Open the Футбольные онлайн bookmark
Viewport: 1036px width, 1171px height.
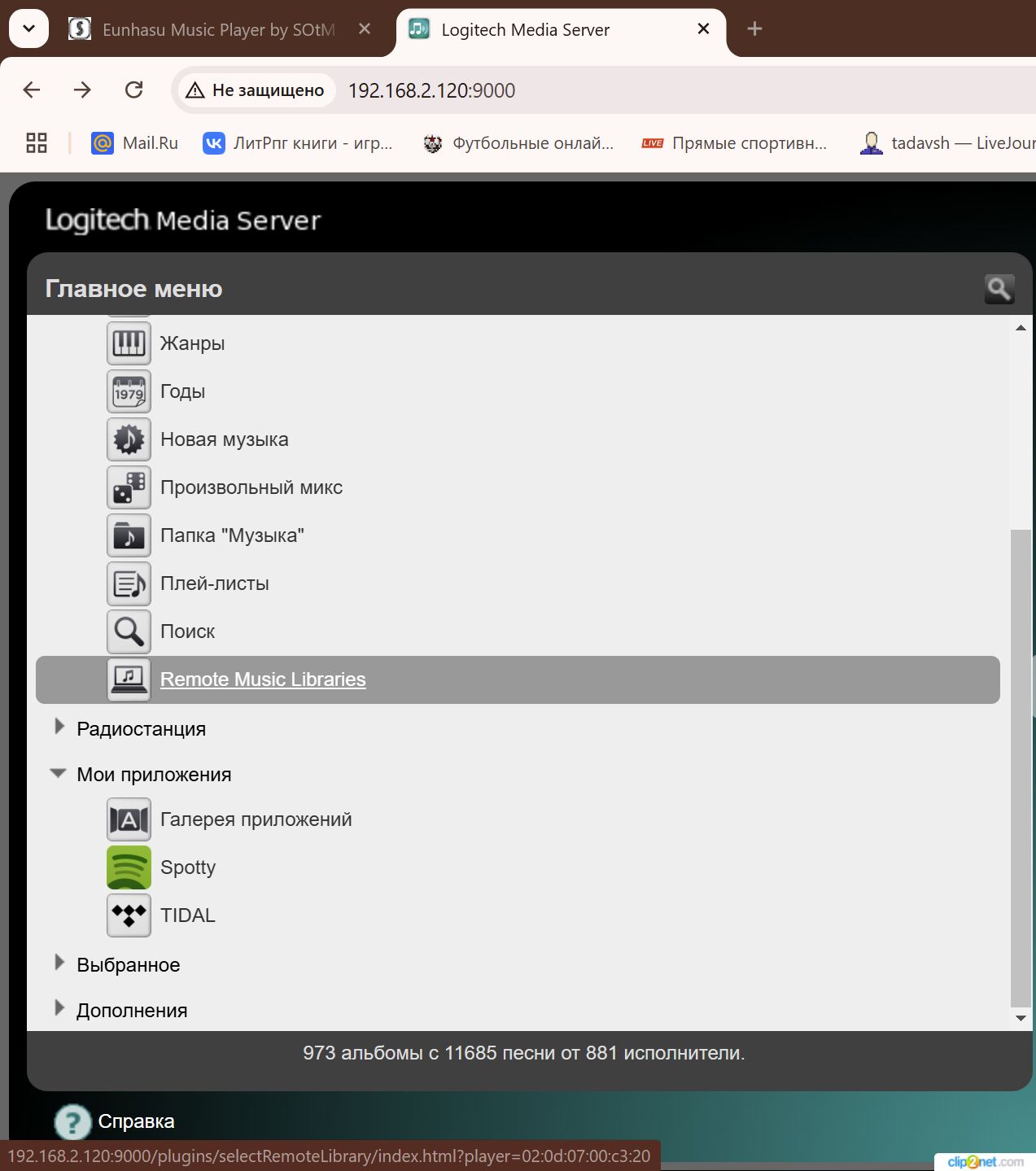coord(518,143)
